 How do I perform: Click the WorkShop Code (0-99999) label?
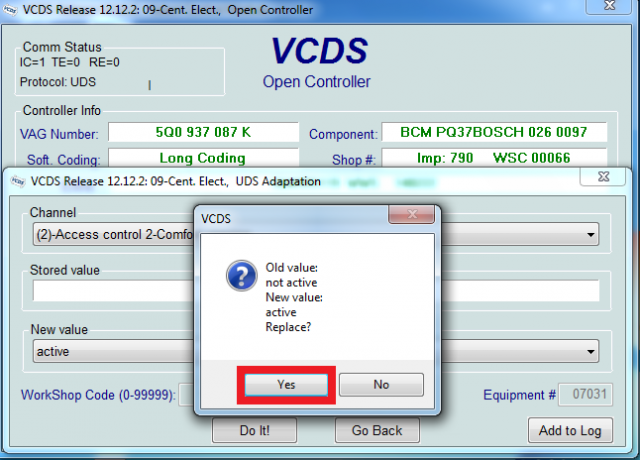98,395
